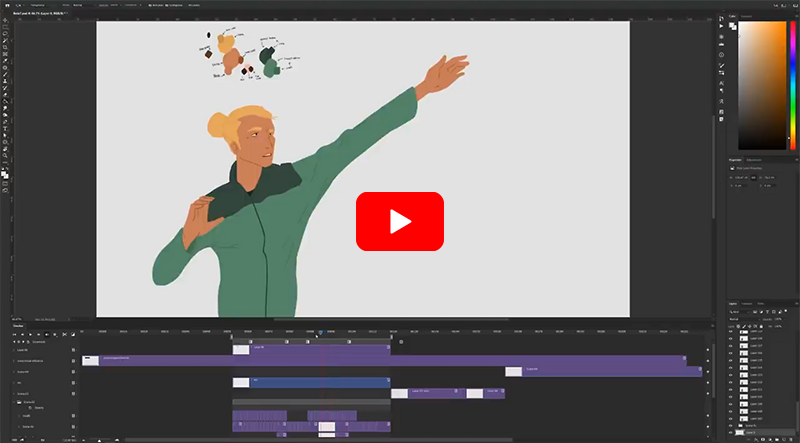Switch to the Paths tab
The height and width of the screenshot is (443, 800).
coord(760,304)
